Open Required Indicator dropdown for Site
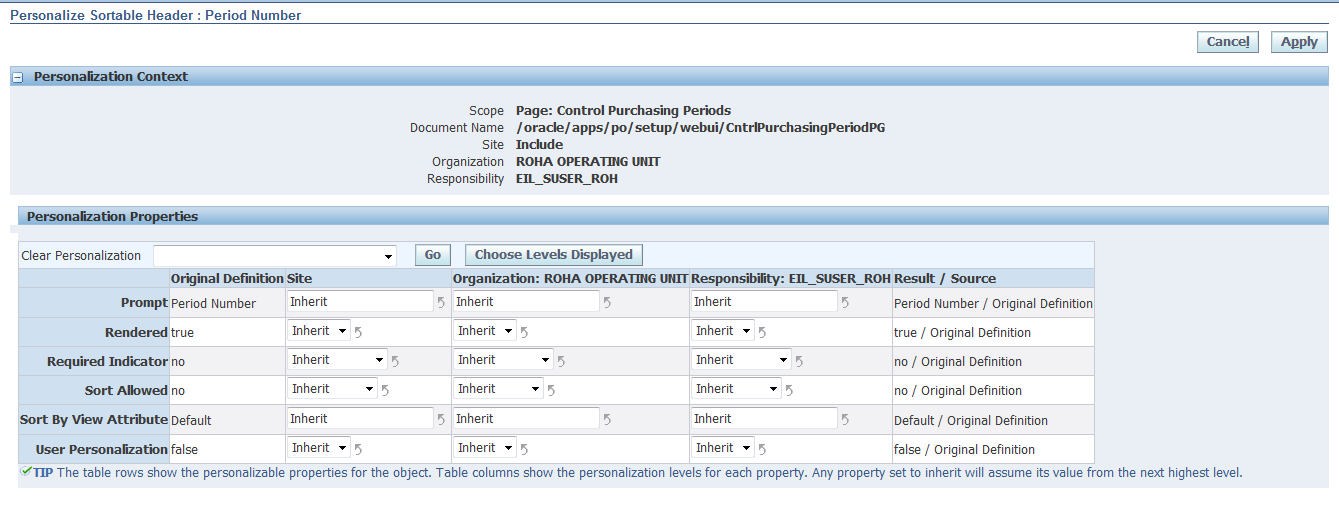The image size is (1339, 512). pyautogui.click(x=337, y=360)
